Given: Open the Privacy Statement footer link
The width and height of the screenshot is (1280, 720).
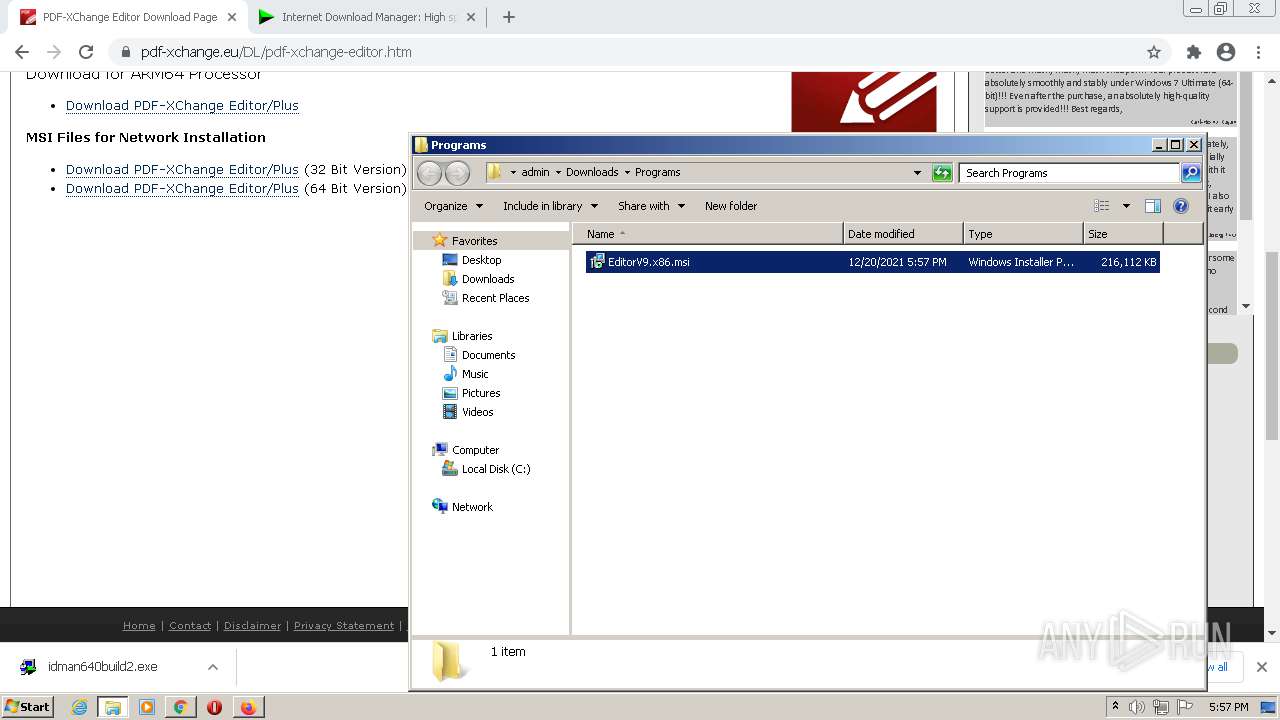Looking at the screenshot, I should [344, 626].
